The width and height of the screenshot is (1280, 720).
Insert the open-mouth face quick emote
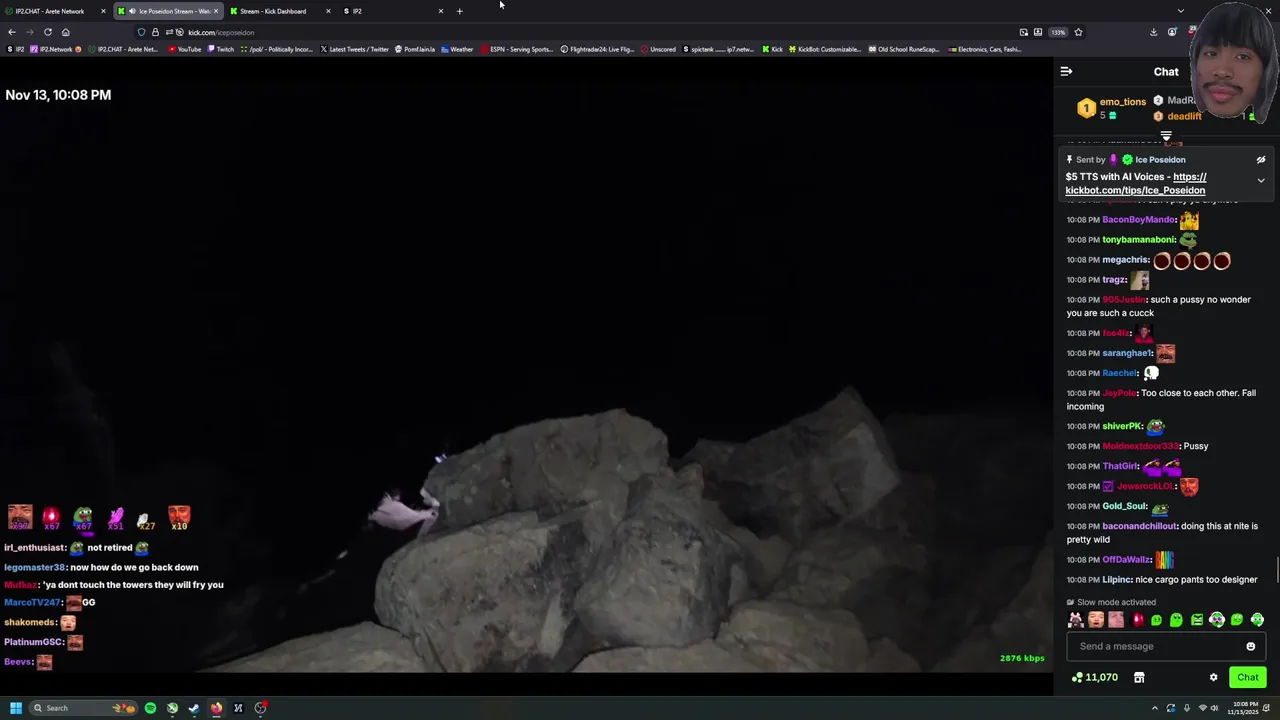coord(1096,620)
